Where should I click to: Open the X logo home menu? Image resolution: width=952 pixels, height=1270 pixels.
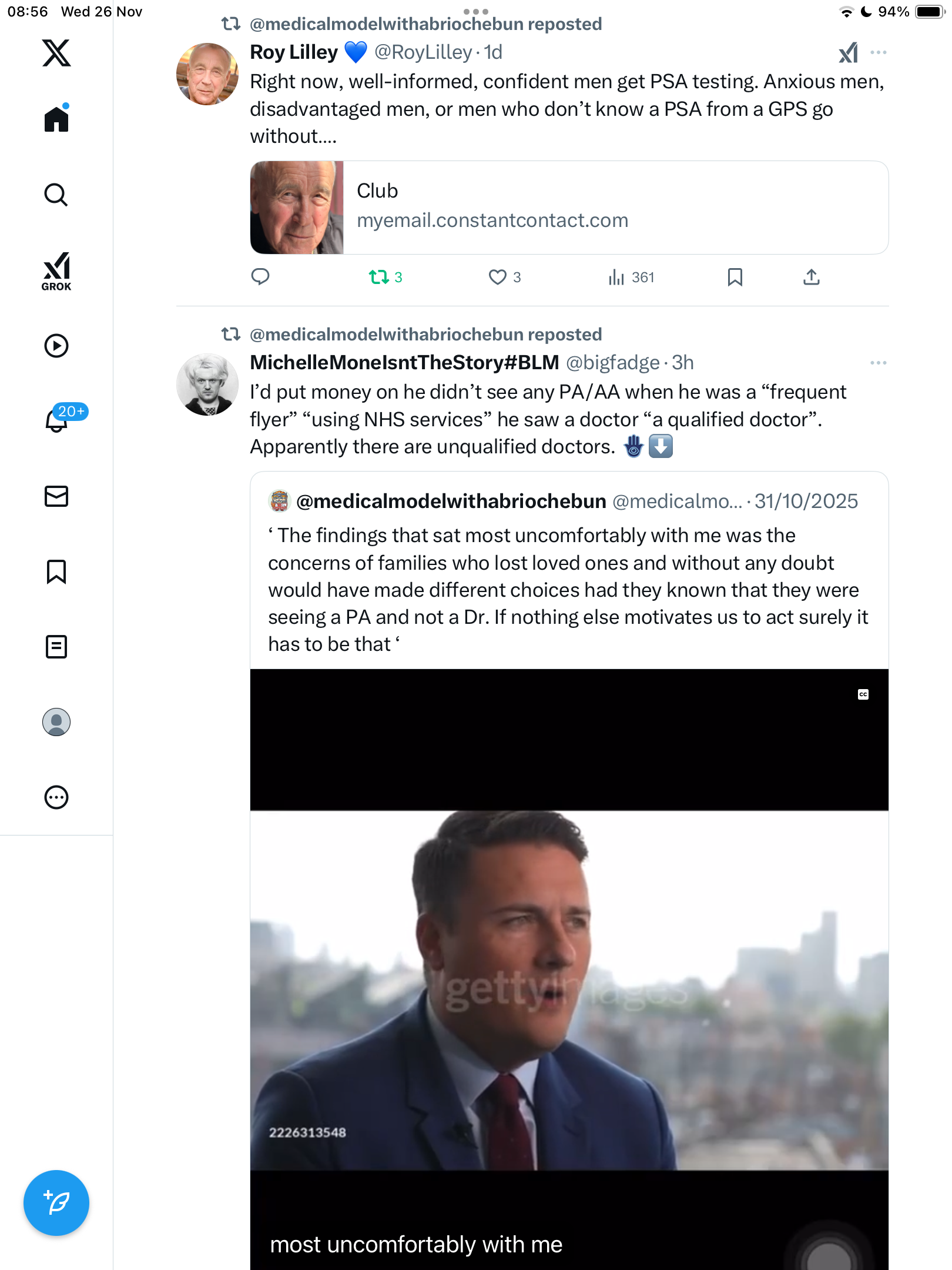point(56,53)
